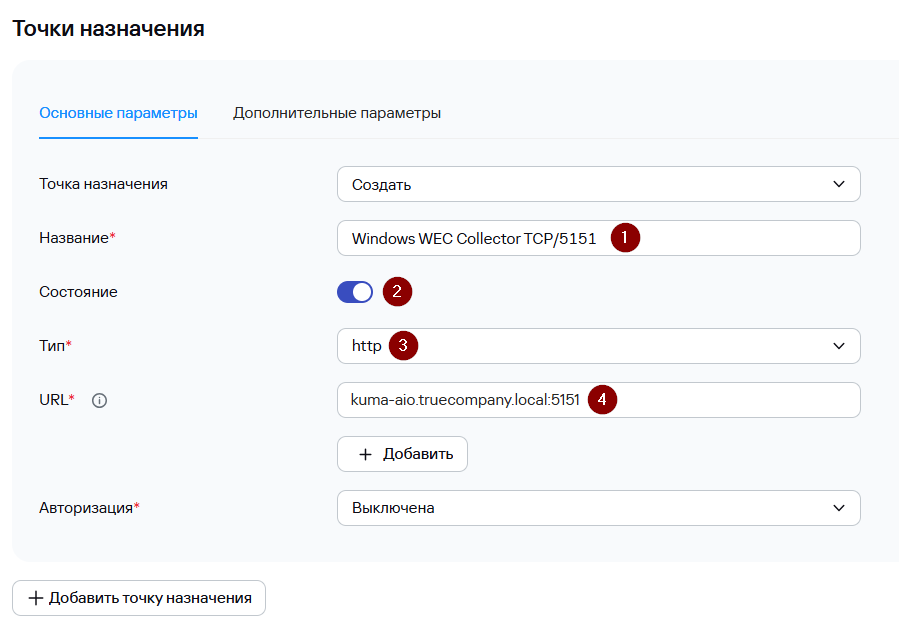Click the red marker numbered 2
Image resolution: width=899 pixels, height=630 pixels.
pos(397,292)
